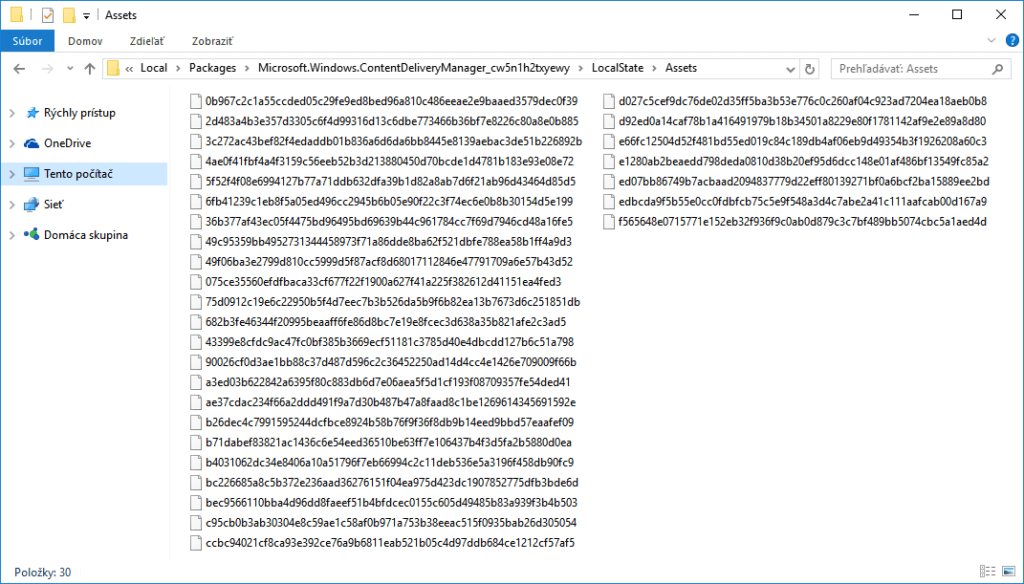This screenshot has height=584, width=1024.
Task: Select OneDrive in the sidebar
Action: (x=67, y=143)
